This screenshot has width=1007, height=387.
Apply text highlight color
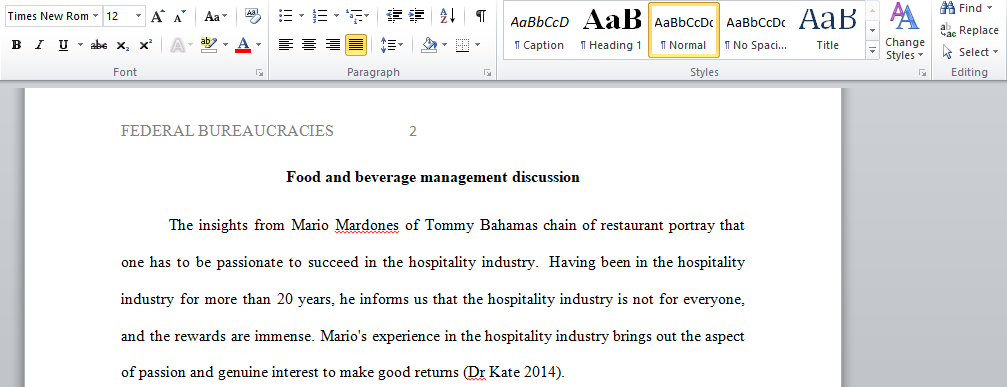click(209, 45)
